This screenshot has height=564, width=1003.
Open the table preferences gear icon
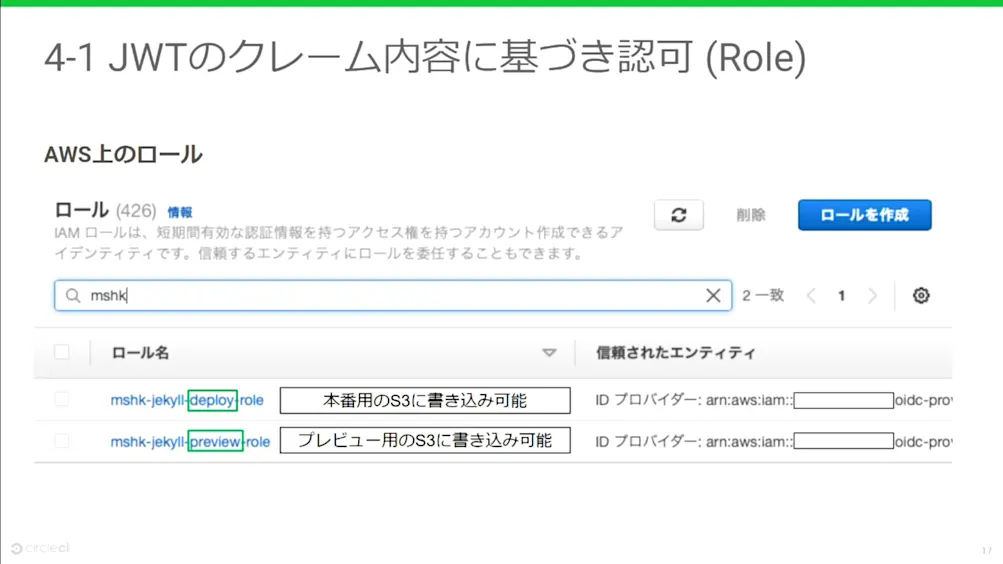click(921, 295)
